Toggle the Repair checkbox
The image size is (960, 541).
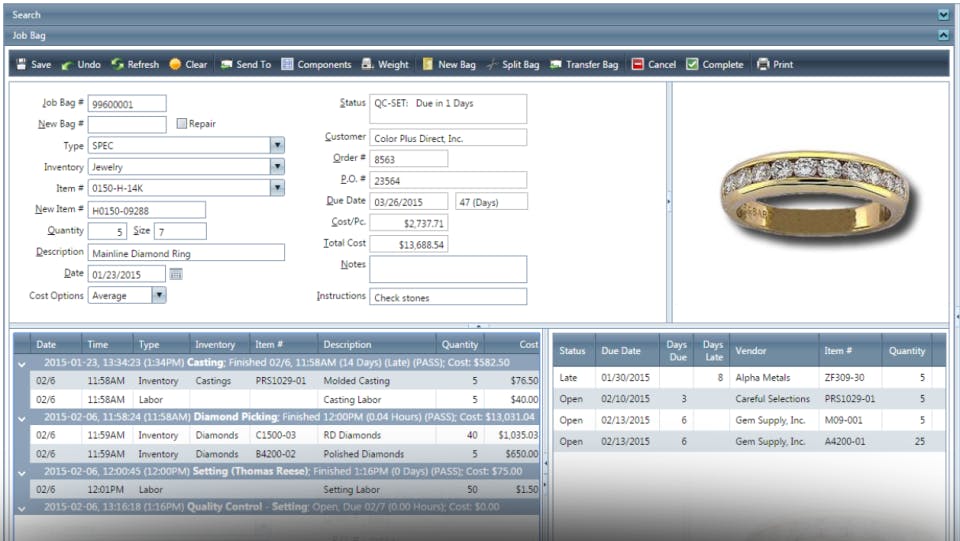point(181,124)
